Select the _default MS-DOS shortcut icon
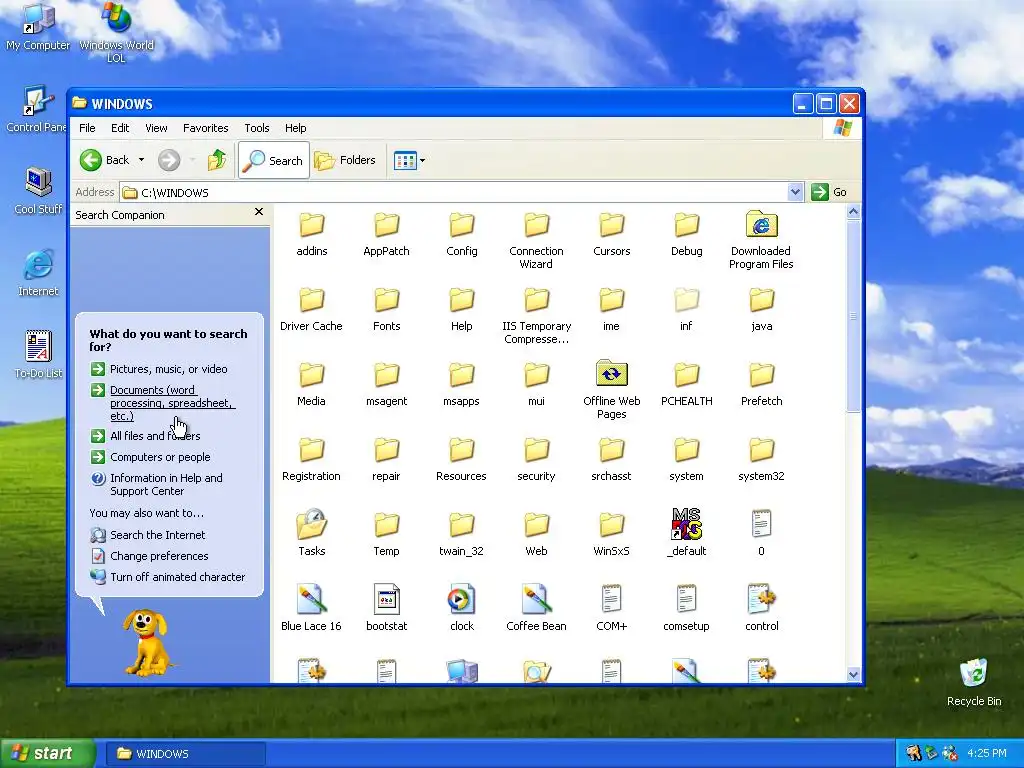This screenshot has height=768, width=1024. 686,524
